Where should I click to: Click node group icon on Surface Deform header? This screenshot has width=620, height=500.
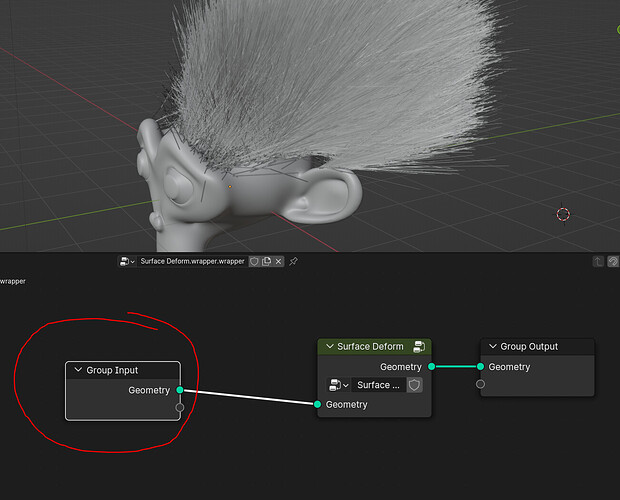pos(419,347)
